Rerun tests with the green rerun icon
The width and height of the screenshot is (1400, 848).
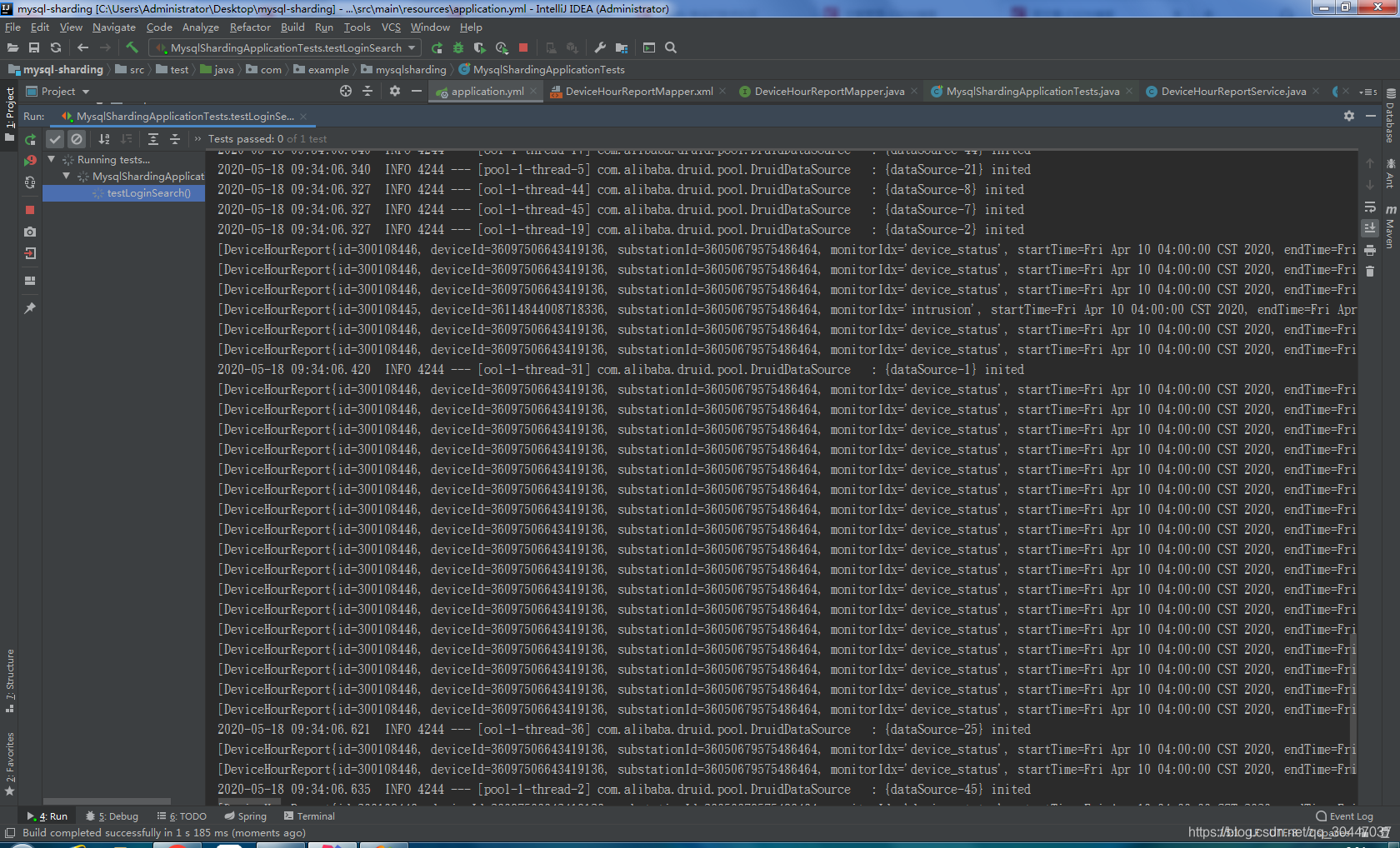[x=30, y=139]
